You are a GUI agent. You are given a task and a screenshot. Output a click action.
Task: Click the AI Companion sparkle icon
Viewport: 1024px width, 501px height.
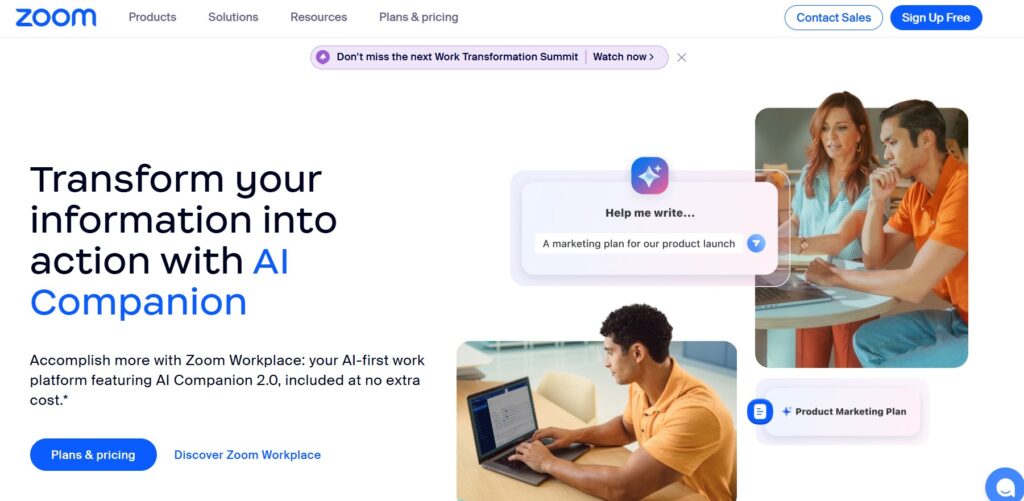click(x=649, y=175)
